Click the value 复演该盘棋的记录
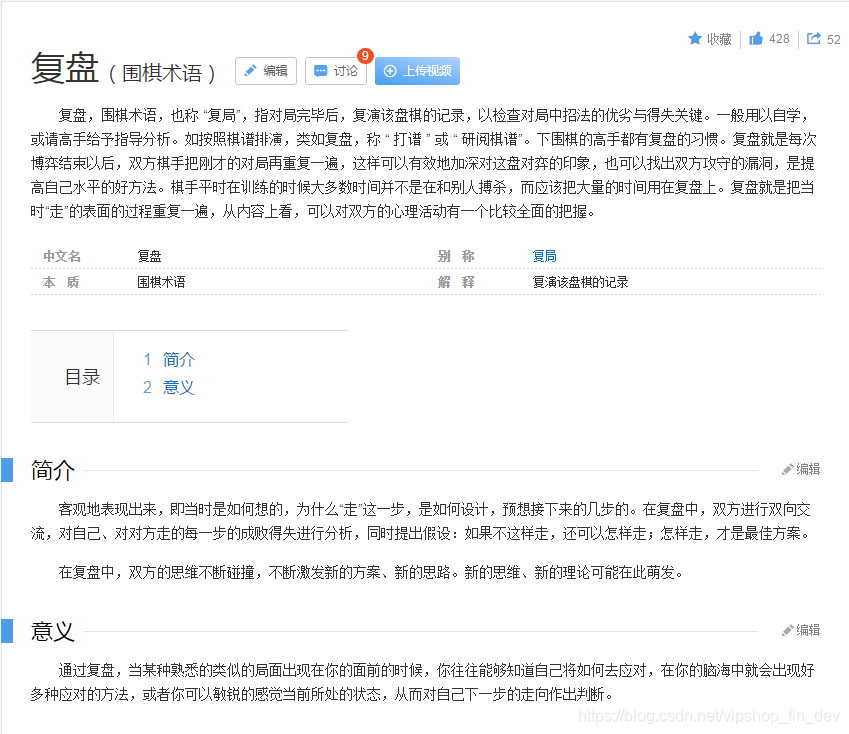Screen dimensions: 849x734 pos(580,282)
